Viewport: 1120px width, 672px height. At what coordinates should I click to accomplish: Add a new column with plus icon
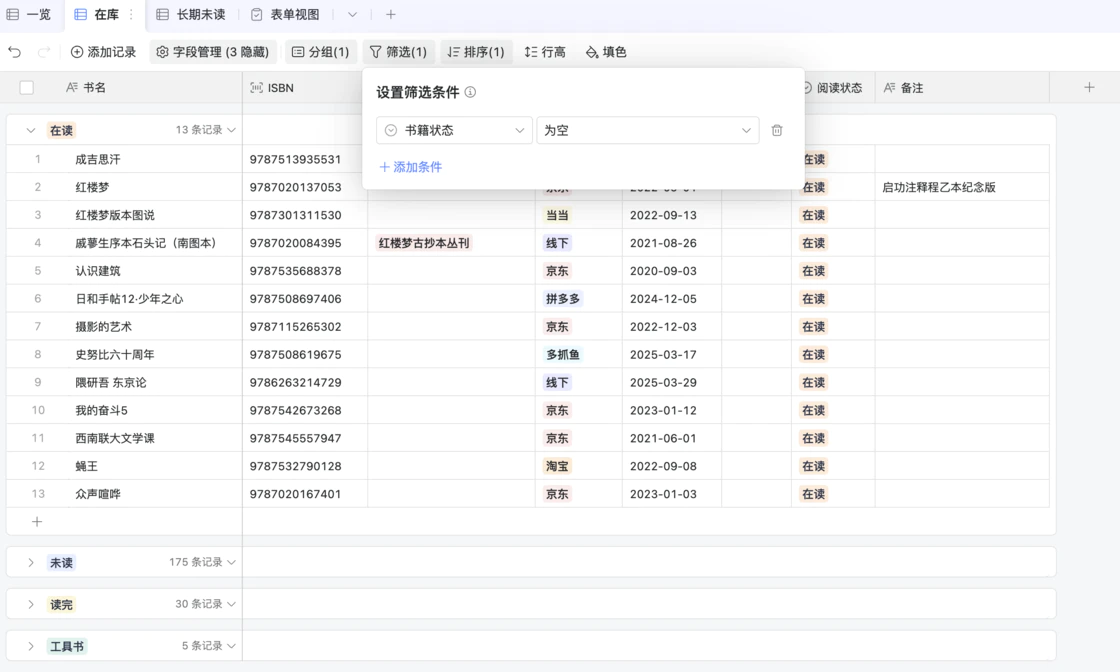1089,88
